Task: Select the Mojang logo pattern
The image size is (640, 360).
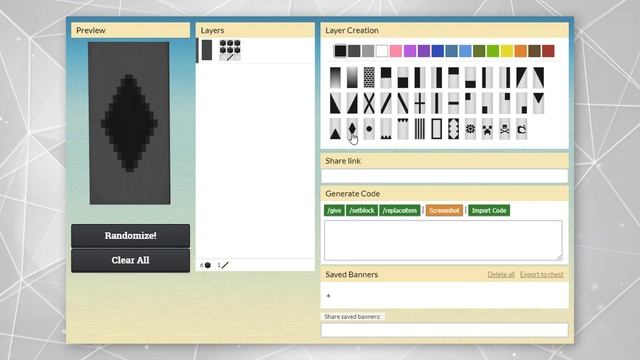Action: [x=521, y=129]
